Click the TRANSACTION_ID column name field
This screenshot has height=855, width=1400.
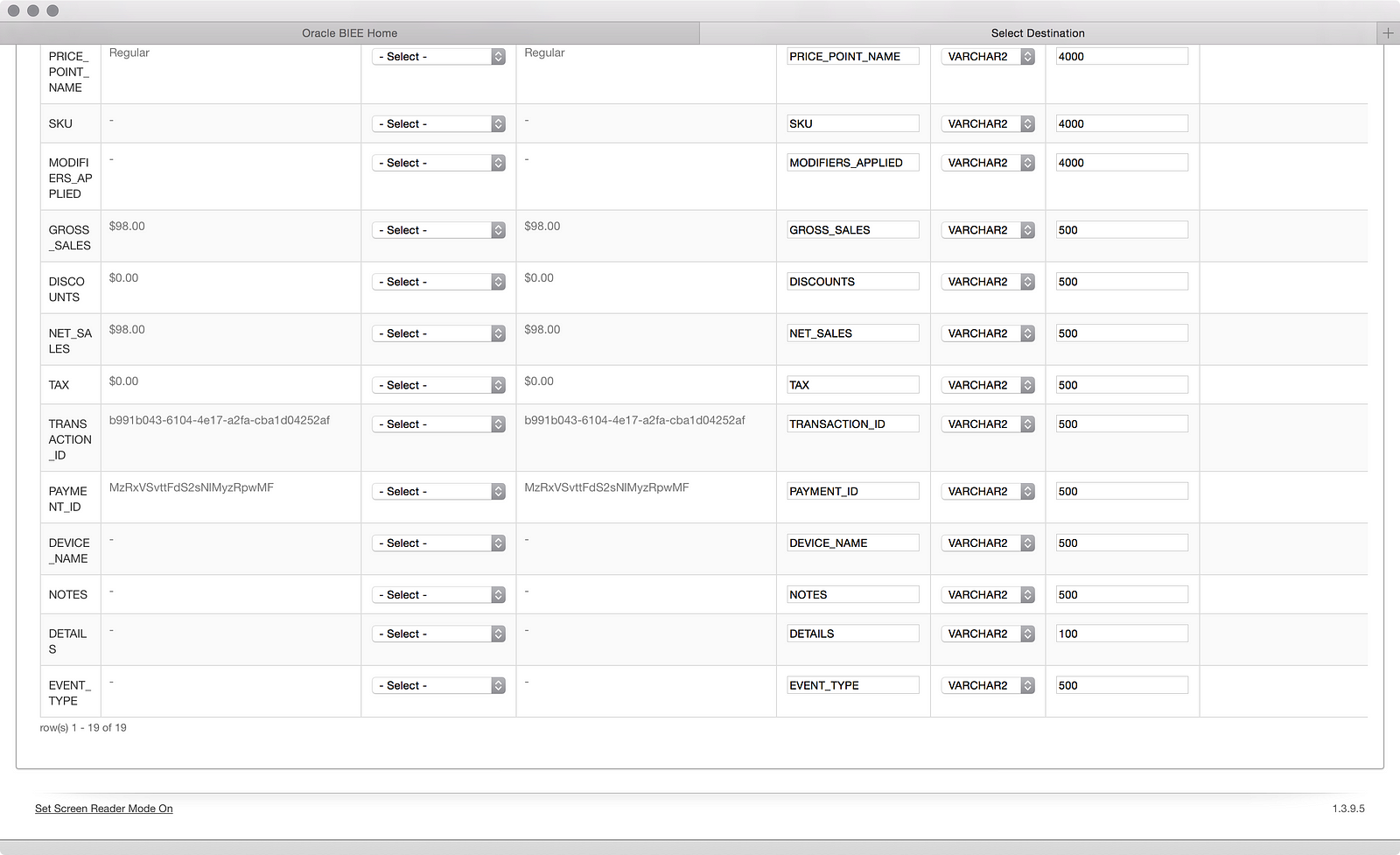(x=852, y=424)
